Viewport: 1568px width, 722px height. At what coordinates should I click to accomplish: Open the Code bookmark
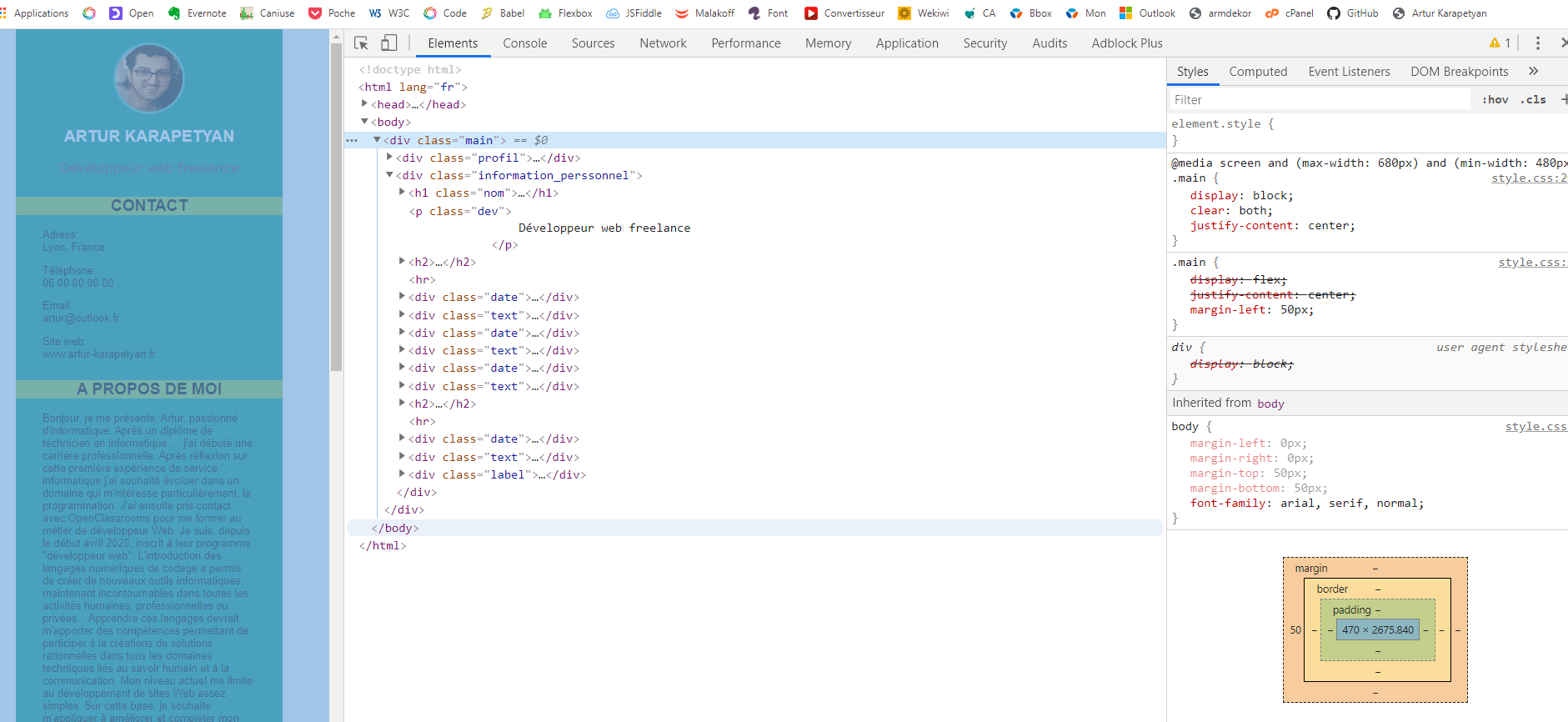pos(445,13)
